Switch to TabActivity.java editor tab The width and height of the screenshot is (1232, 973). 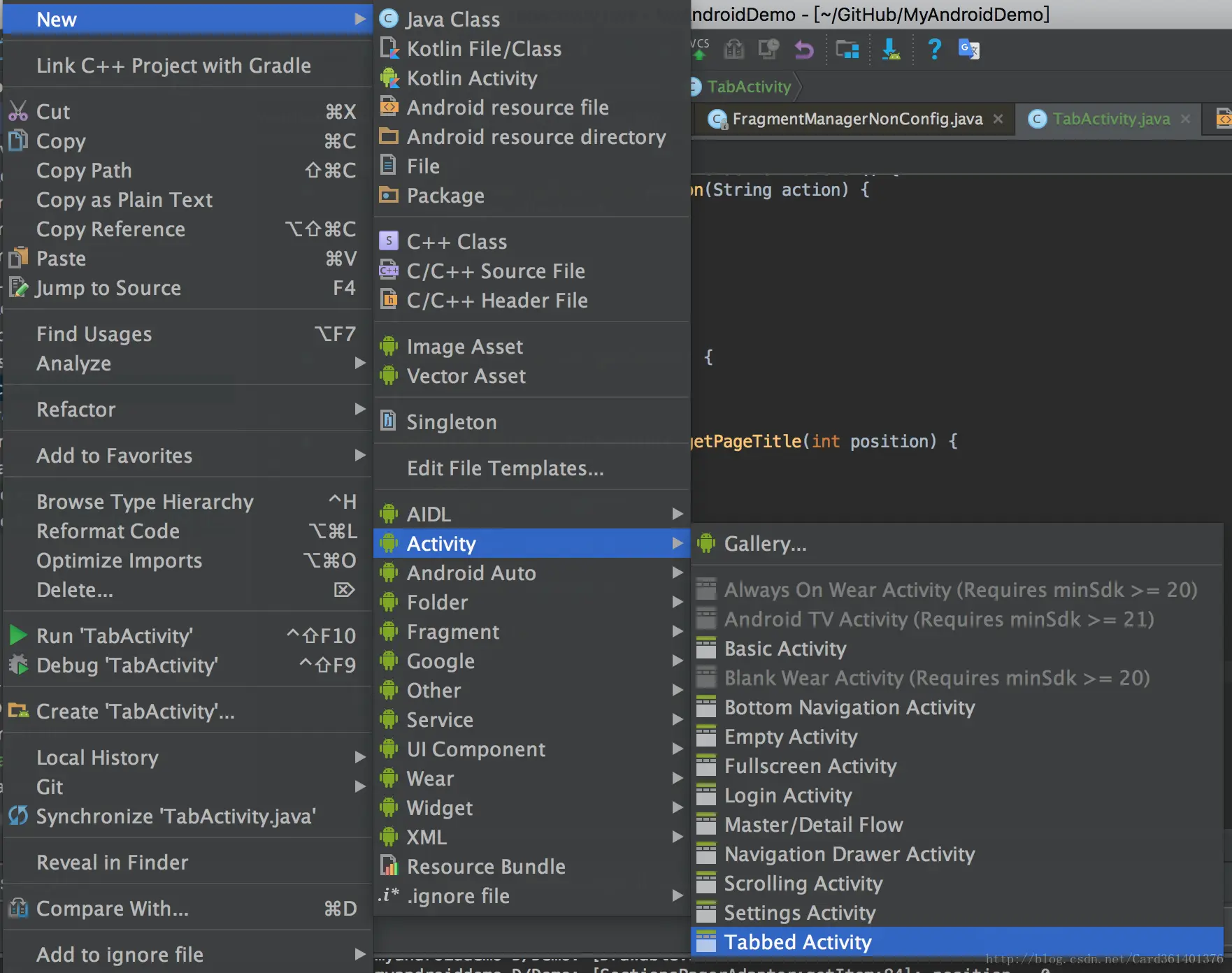1110,119
